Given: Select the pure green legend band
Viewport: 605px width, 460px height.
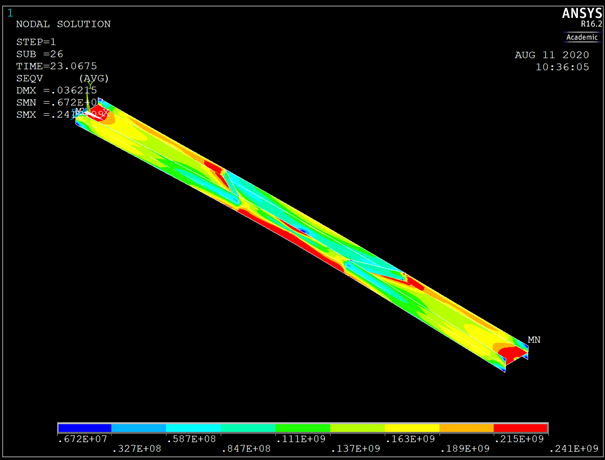Looking at the screenshot, I should [303, 428].
